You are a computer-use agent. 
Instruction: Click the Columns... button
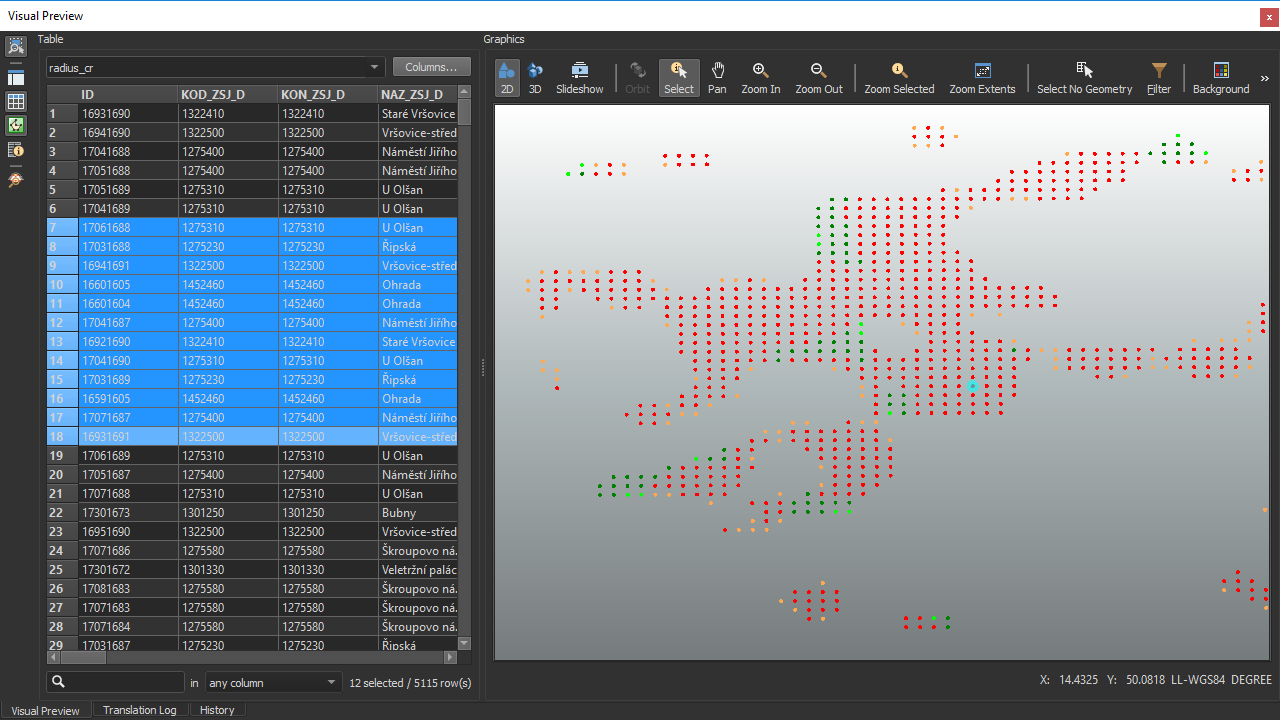coord(432,67)
